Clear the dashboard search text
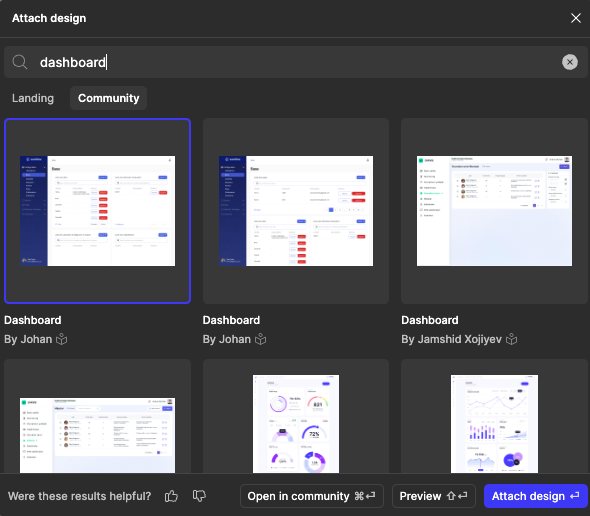Image resolution: width=590 pixels, height=516 pixels. [570, 62]
